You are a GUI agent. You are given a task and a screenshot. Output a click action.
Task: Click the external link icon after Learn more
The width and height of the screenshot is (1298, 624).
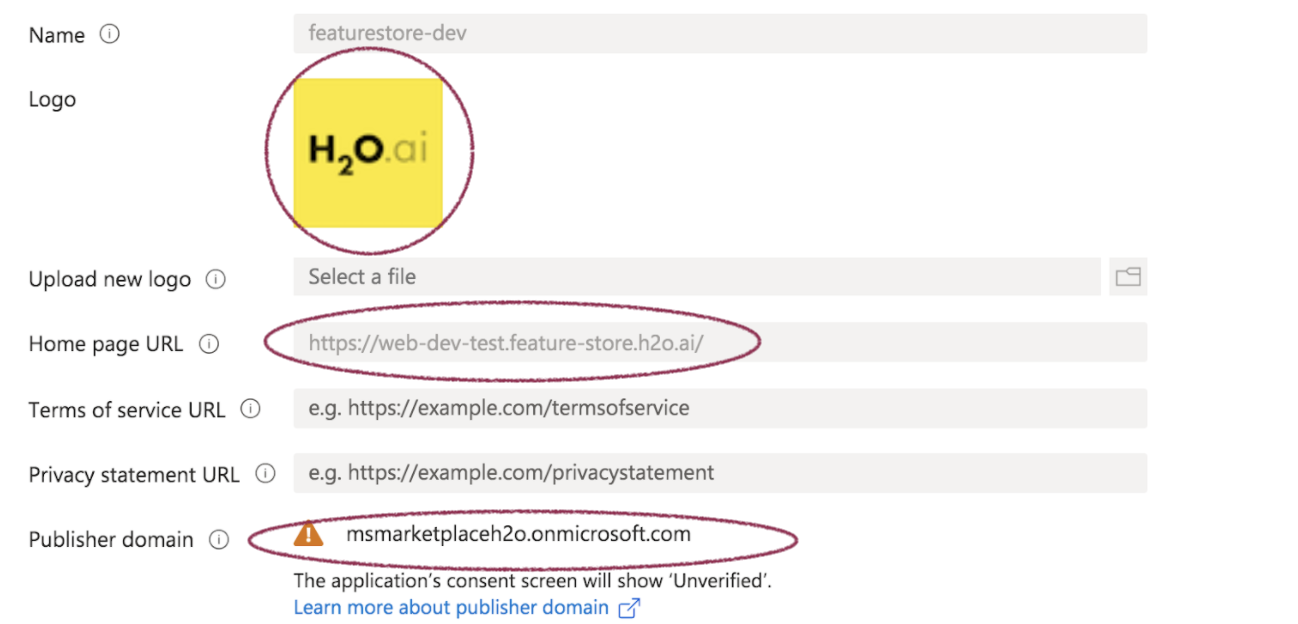629,608
